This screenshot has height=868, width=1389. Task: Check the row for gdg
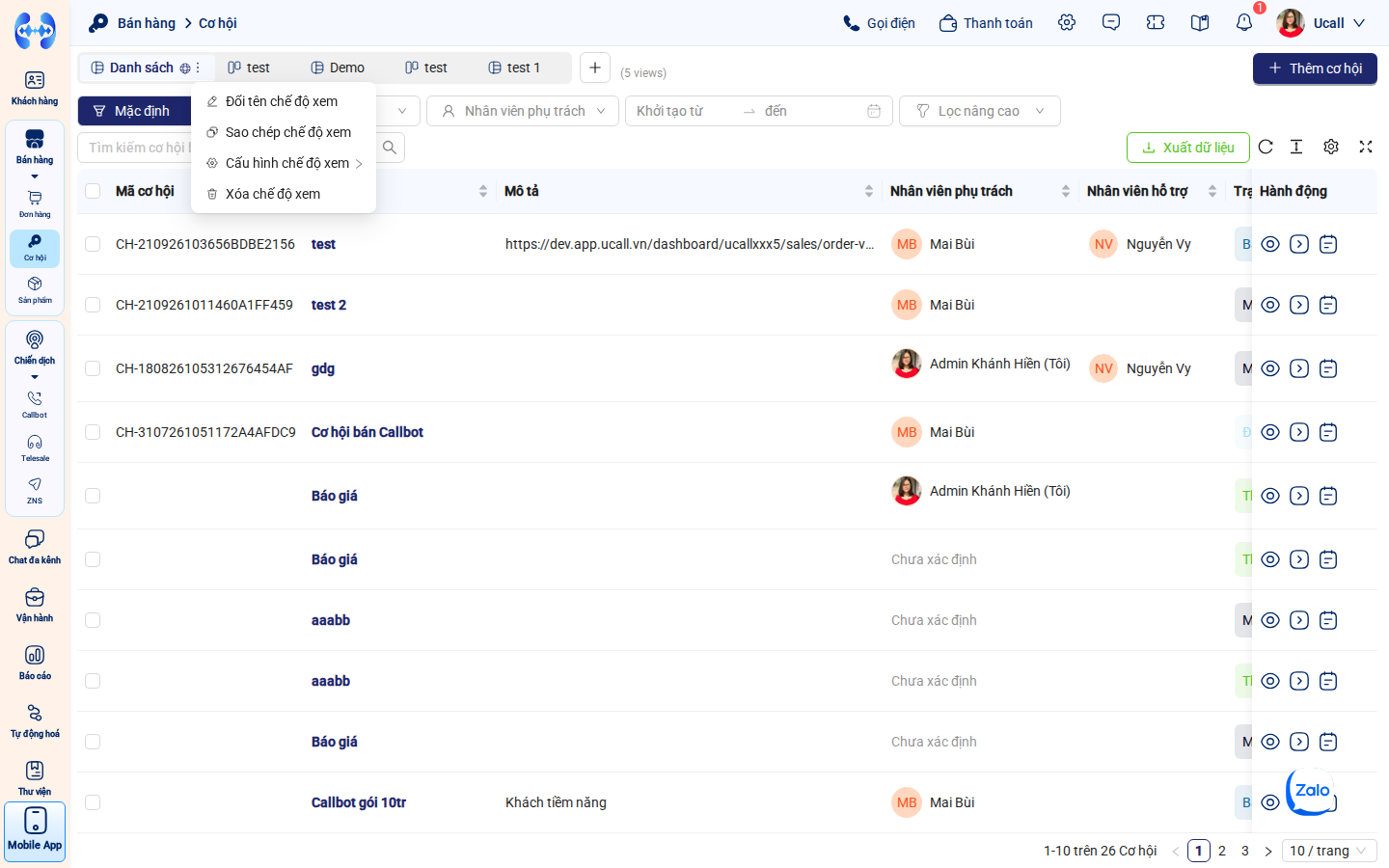[x=93, y=368]
